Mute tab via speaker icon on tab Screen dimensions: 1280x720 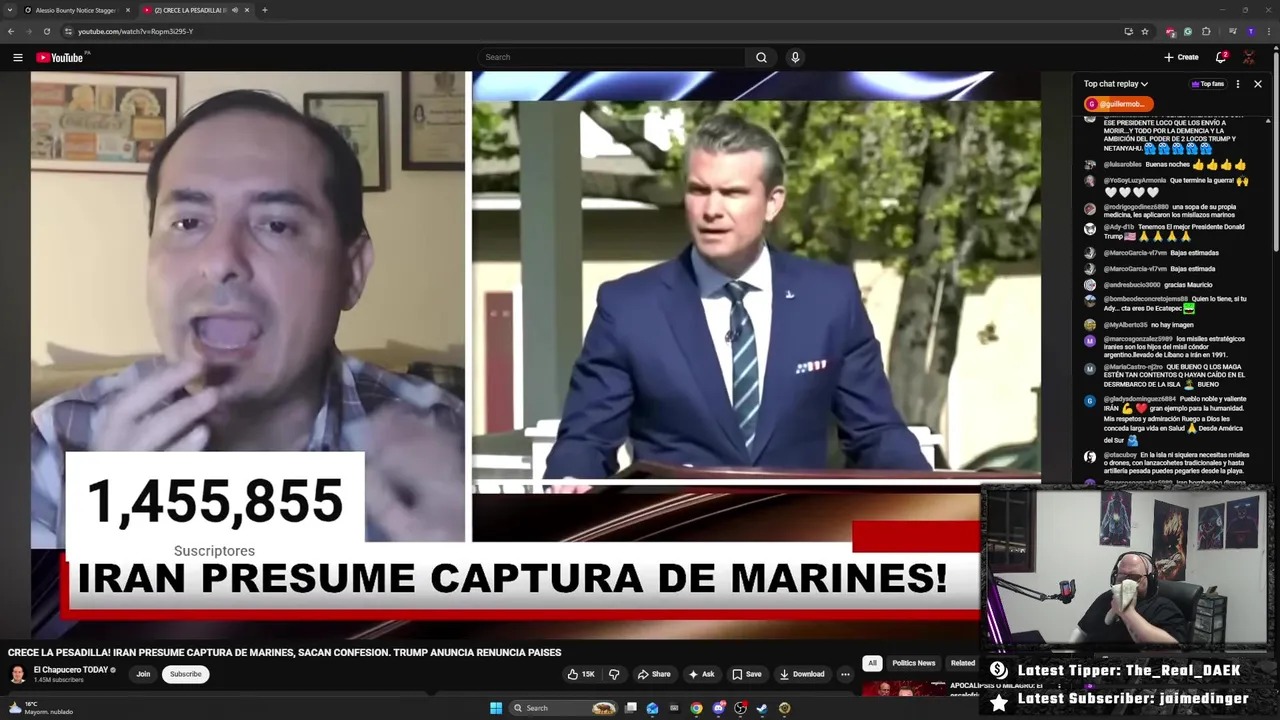(x=235, y=10)
